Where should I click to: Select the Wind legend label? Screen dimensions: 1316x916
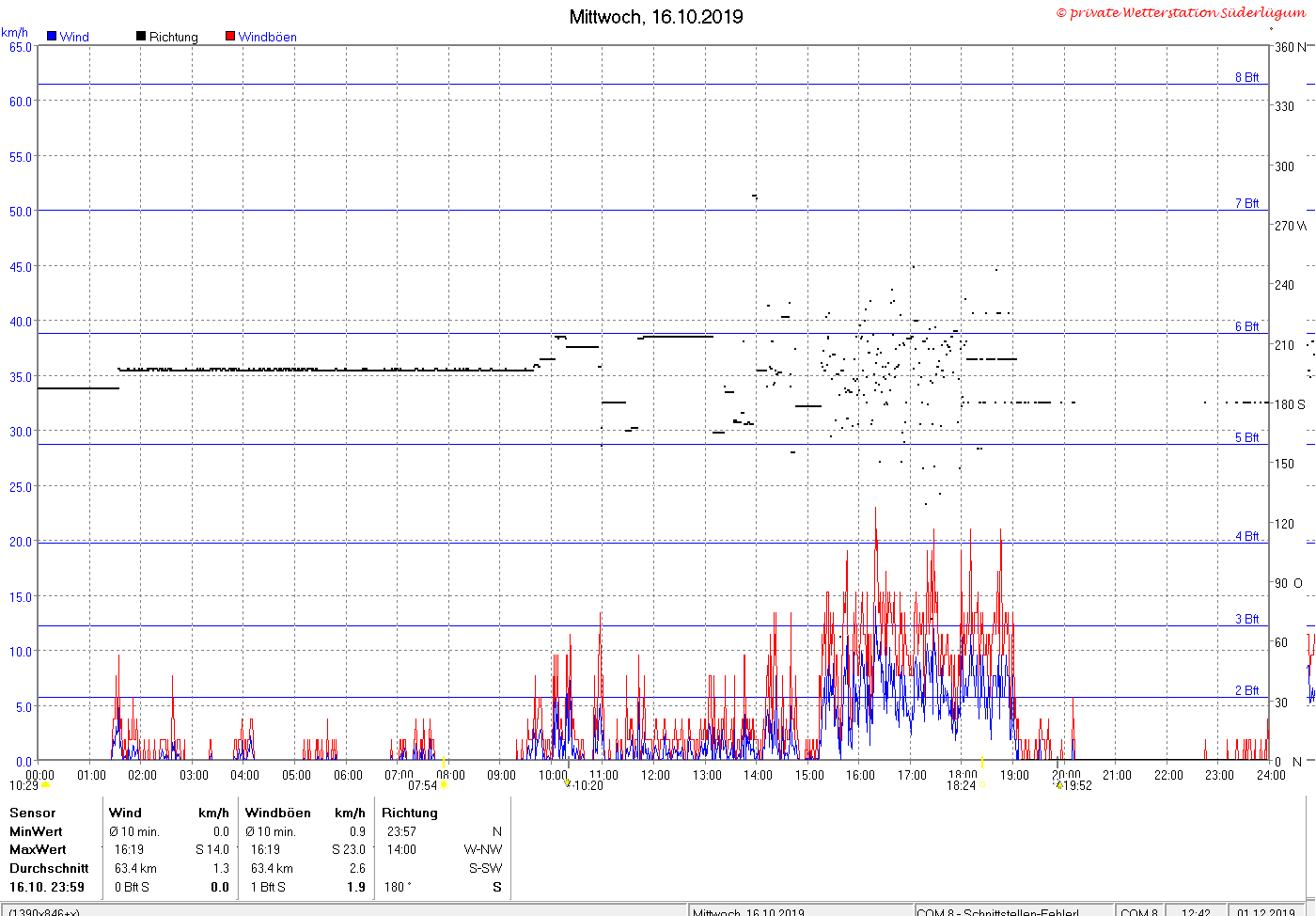74,37
